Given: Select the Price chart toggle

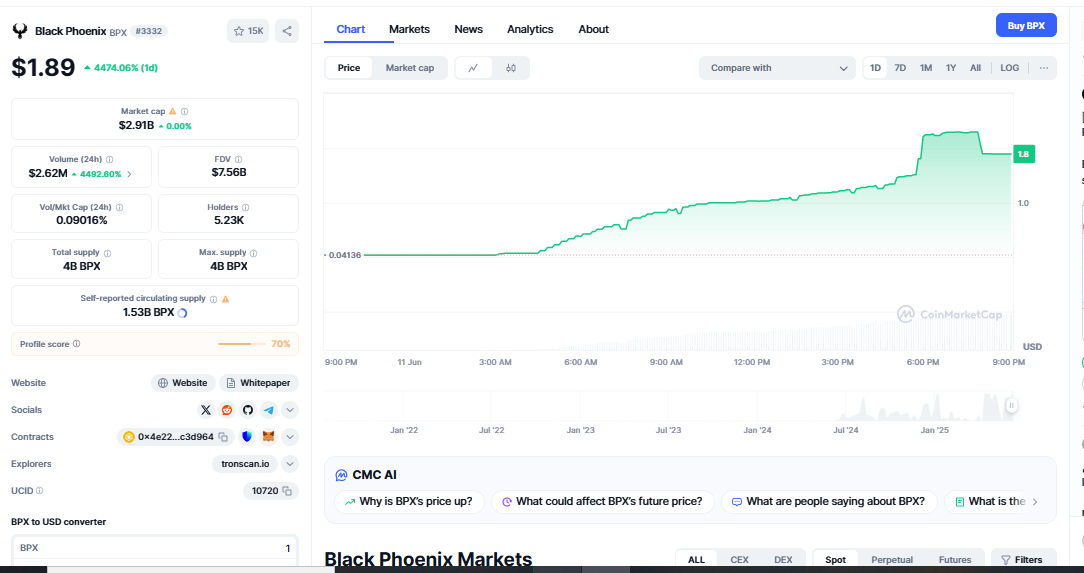Looking at the screenshot, I should pos(349,68).
